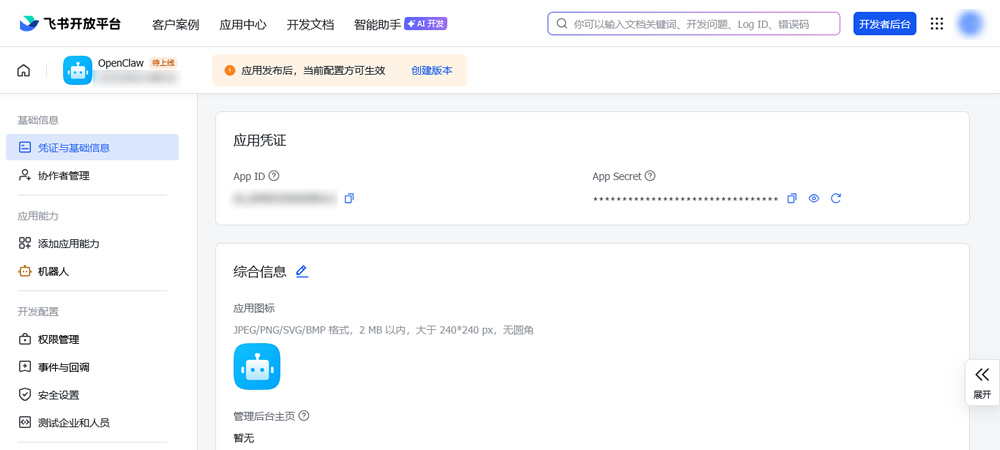
Task: Focus the documentation search input field
Action: tap(700, 24)
